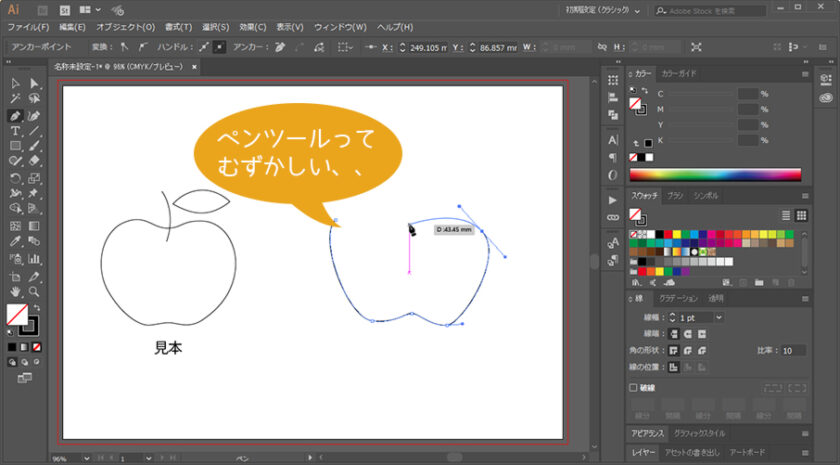Select the Eraser tool
This screenshot has width=840, height=465.
[x=34, y=161]
